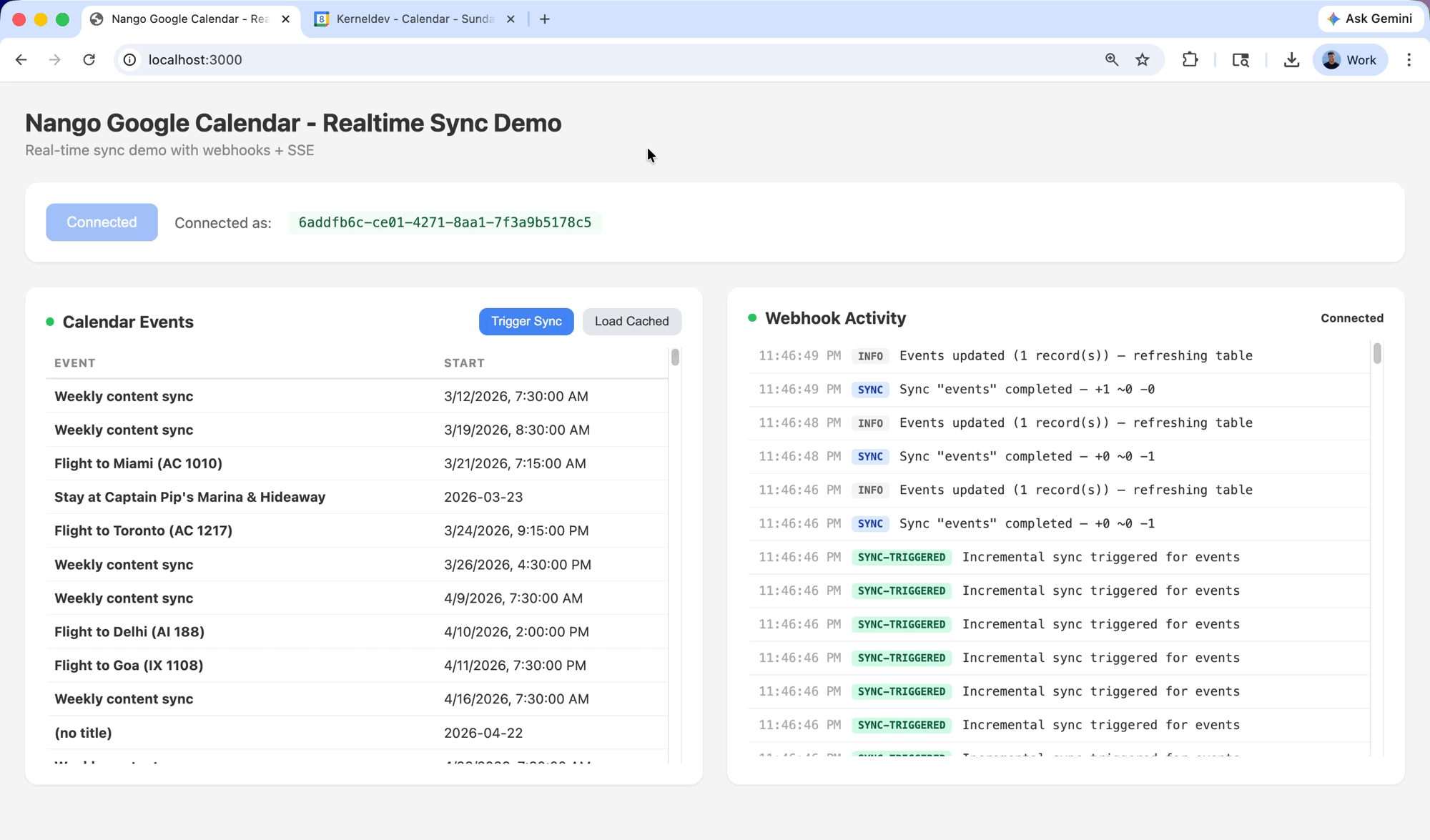Switch to the Kerneldev Calendar tab
Screen dimensions: 1430x840
[415, 19]
